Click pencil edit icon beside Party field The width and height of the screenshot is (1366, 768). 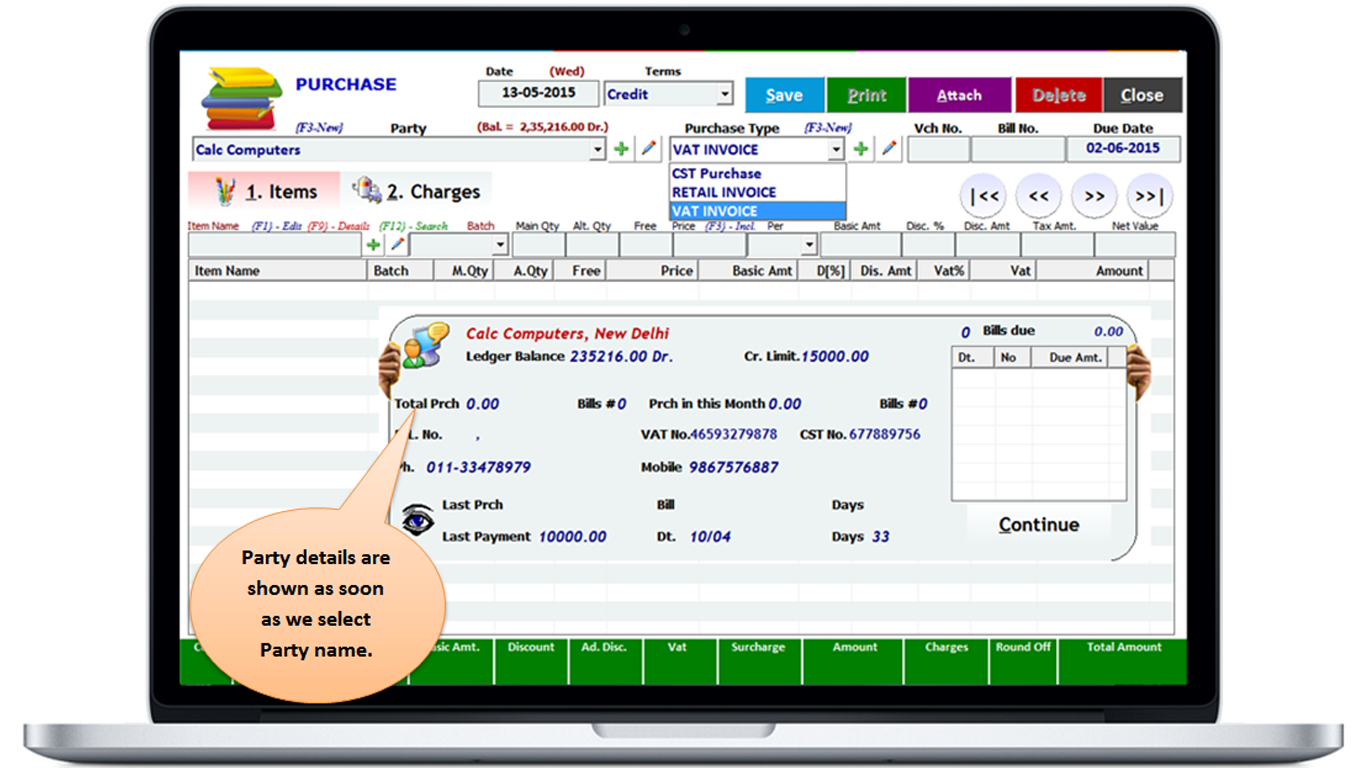point(648,149)
